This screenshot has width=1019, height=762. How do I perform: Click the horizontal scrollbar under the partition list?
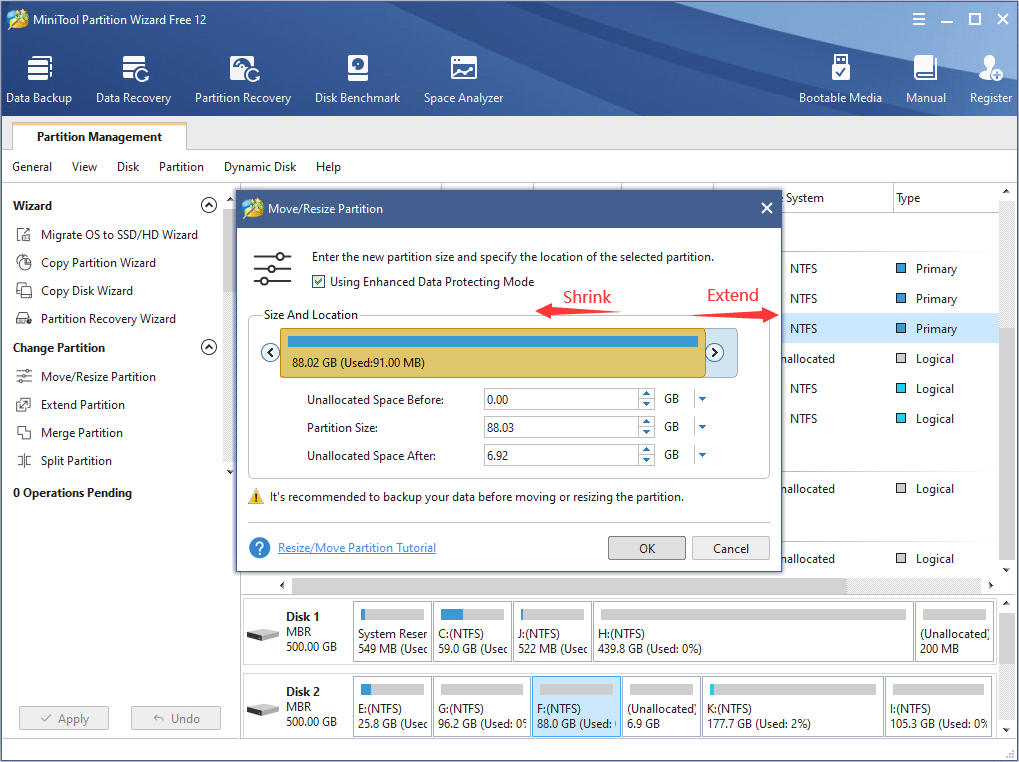click(569, 585)
